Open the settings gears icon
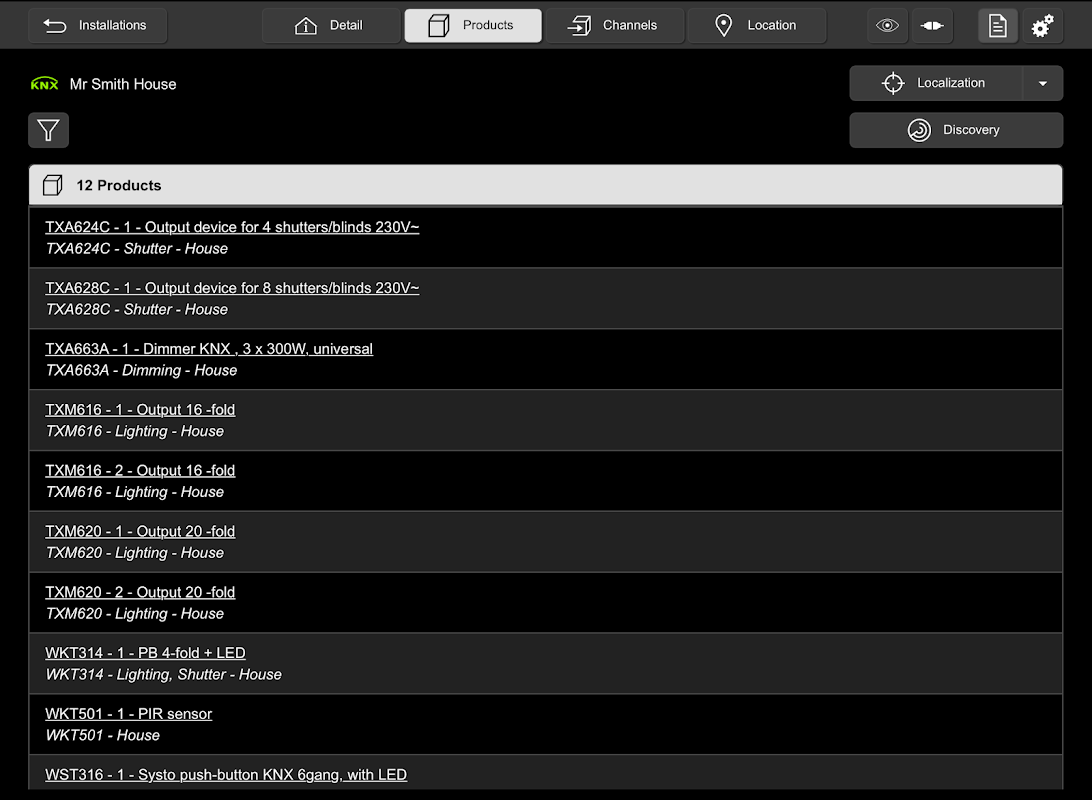 pos(1043,26)
